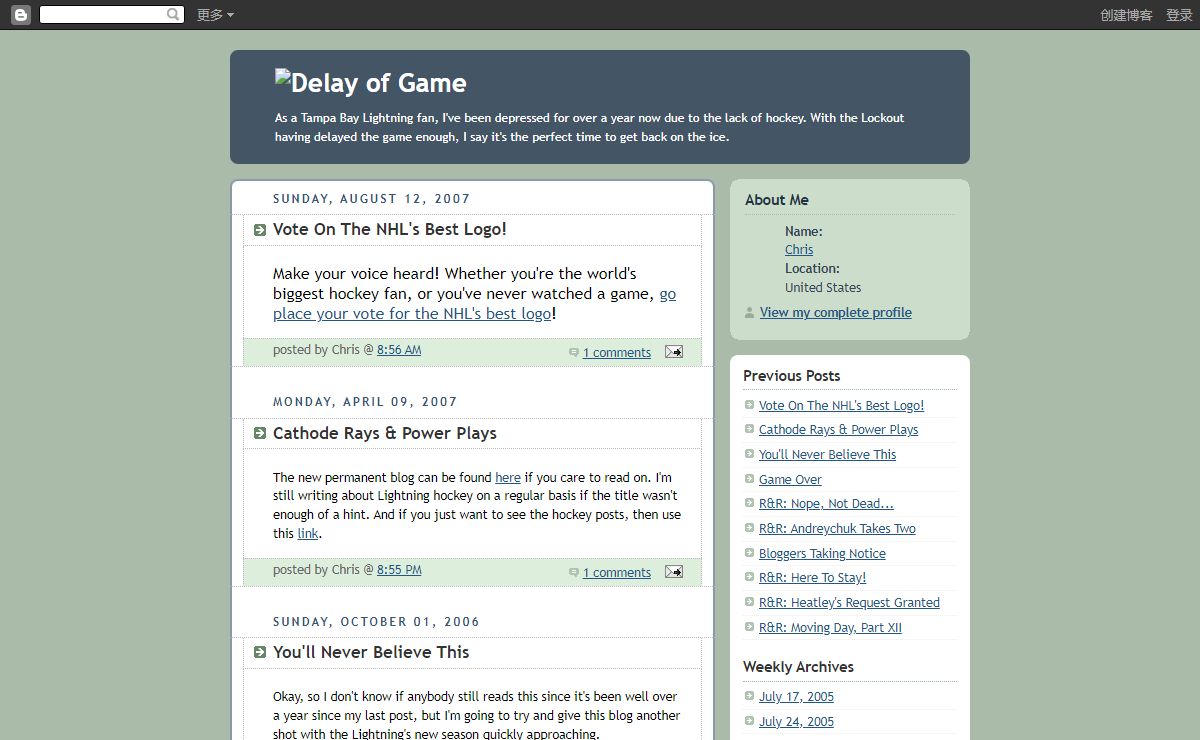The width and height of the screenshot is (1200, 740).
Task: Click the arrow icon beside Vote On The NHL's Best Logo title
Action: tap(260, 230)
